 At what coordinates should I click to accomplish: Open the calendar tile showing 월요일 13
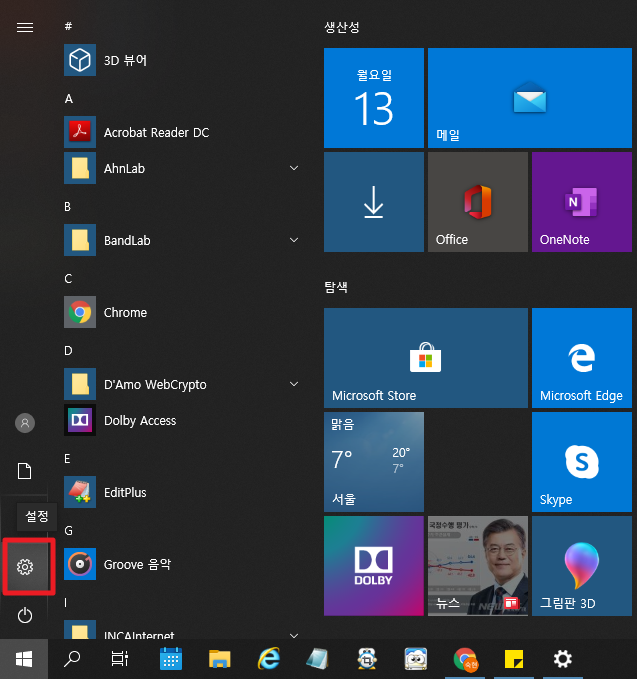pos(374,98)
